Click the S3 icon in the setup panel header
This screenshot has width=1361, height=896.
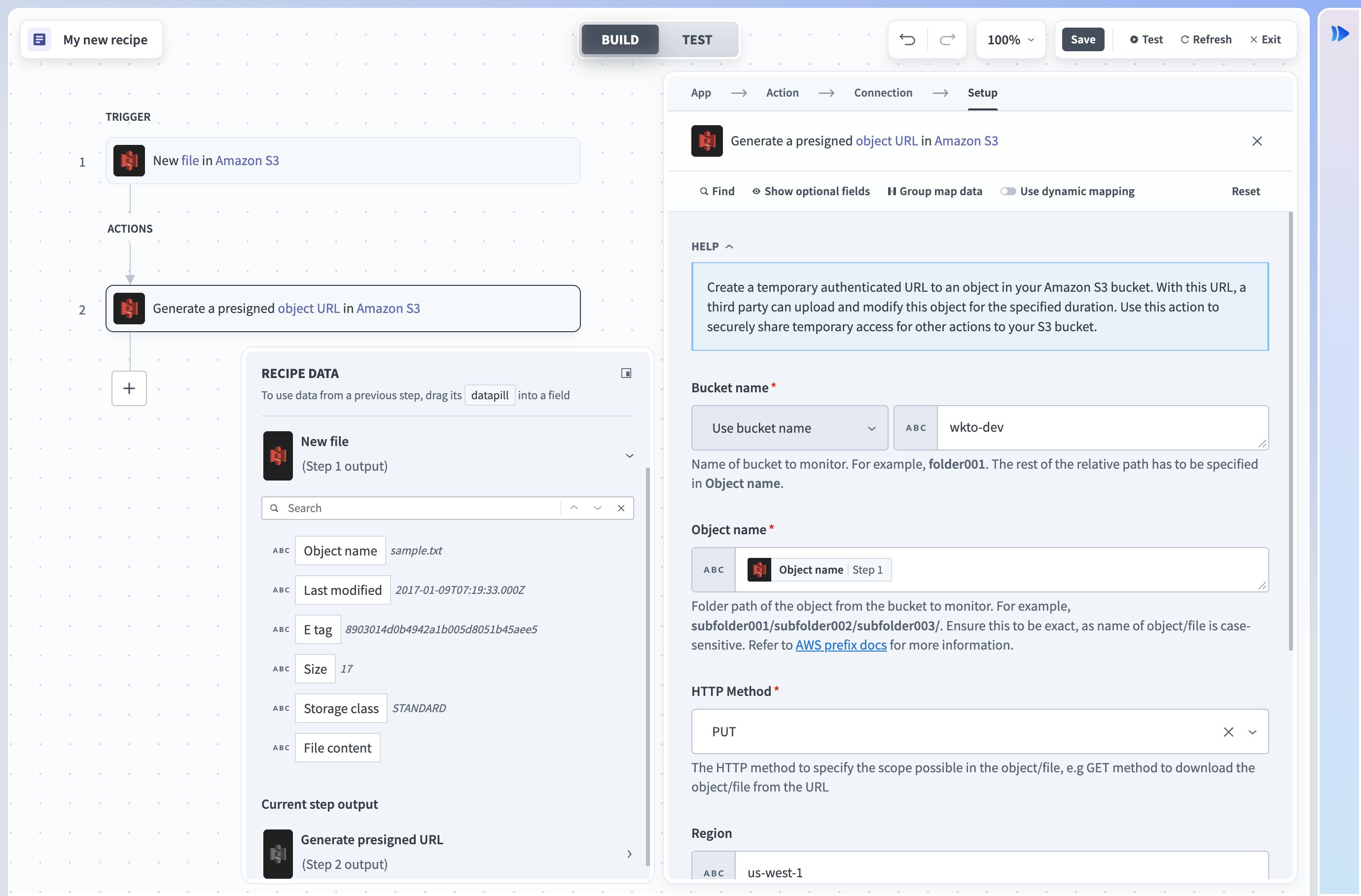coord(707,141)
